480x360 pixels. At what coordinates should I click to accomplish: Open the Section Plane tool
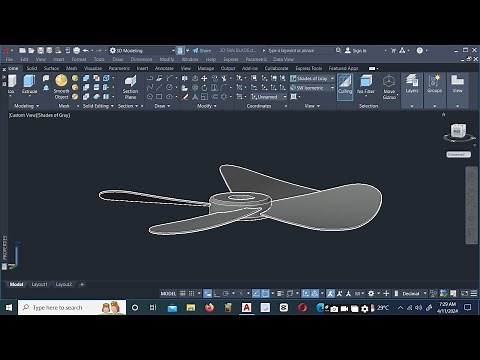point(130,87)
